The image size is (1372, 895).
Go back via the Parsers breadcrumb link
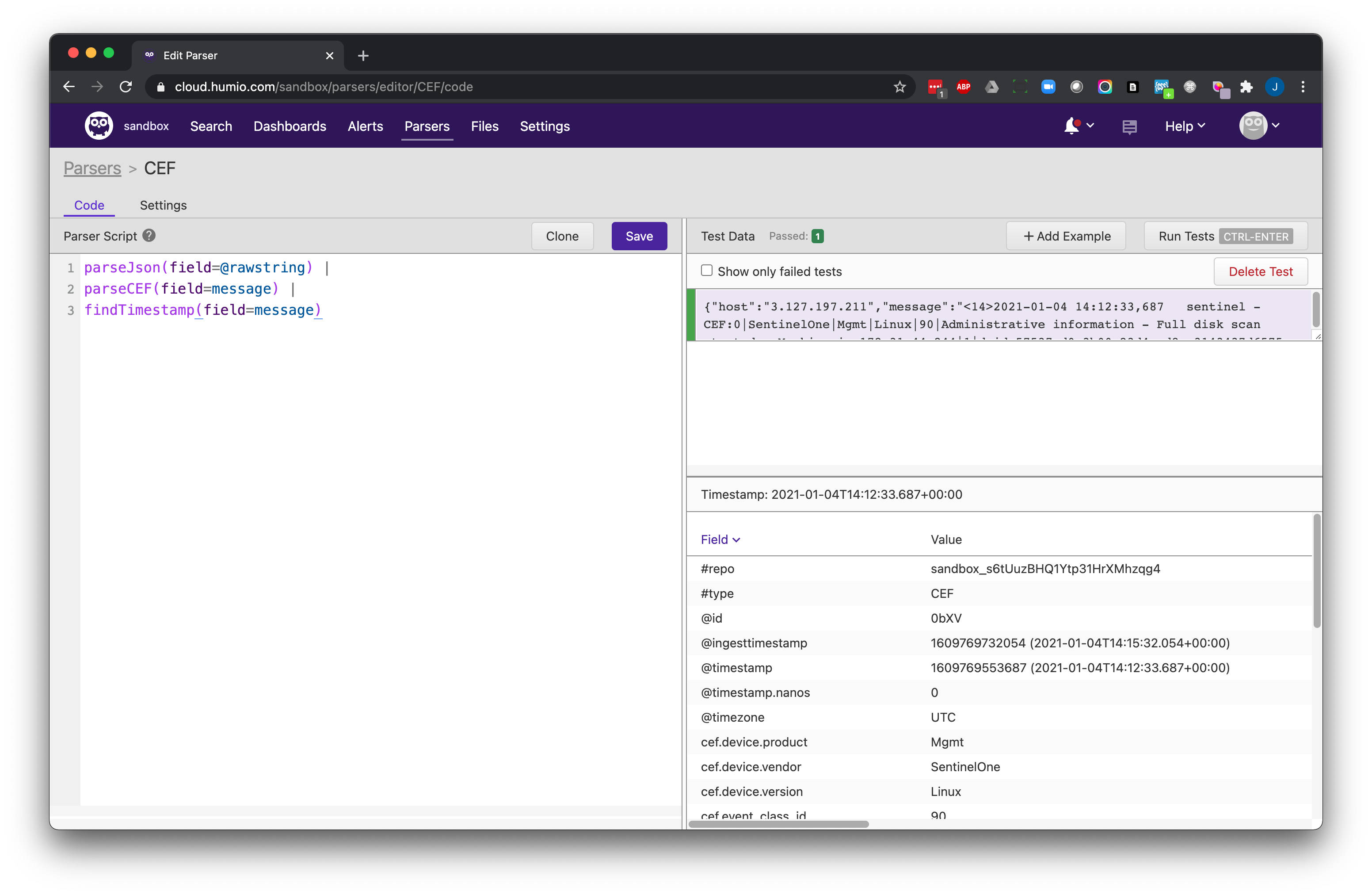pos(92,168)
